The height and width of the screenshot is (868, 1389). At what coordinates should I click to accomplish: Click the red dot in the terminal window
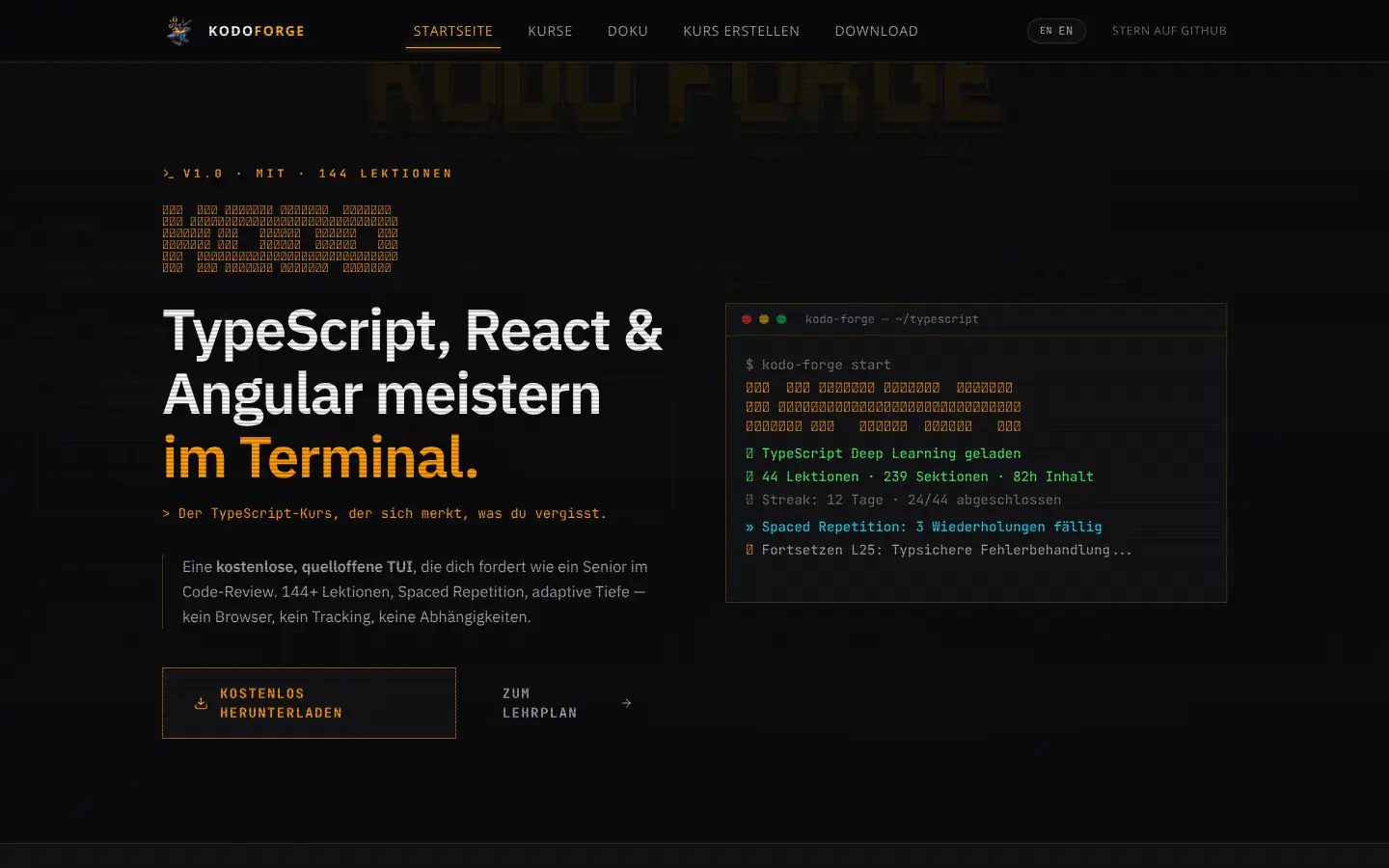pyautogui.click(x=747, y=319)
